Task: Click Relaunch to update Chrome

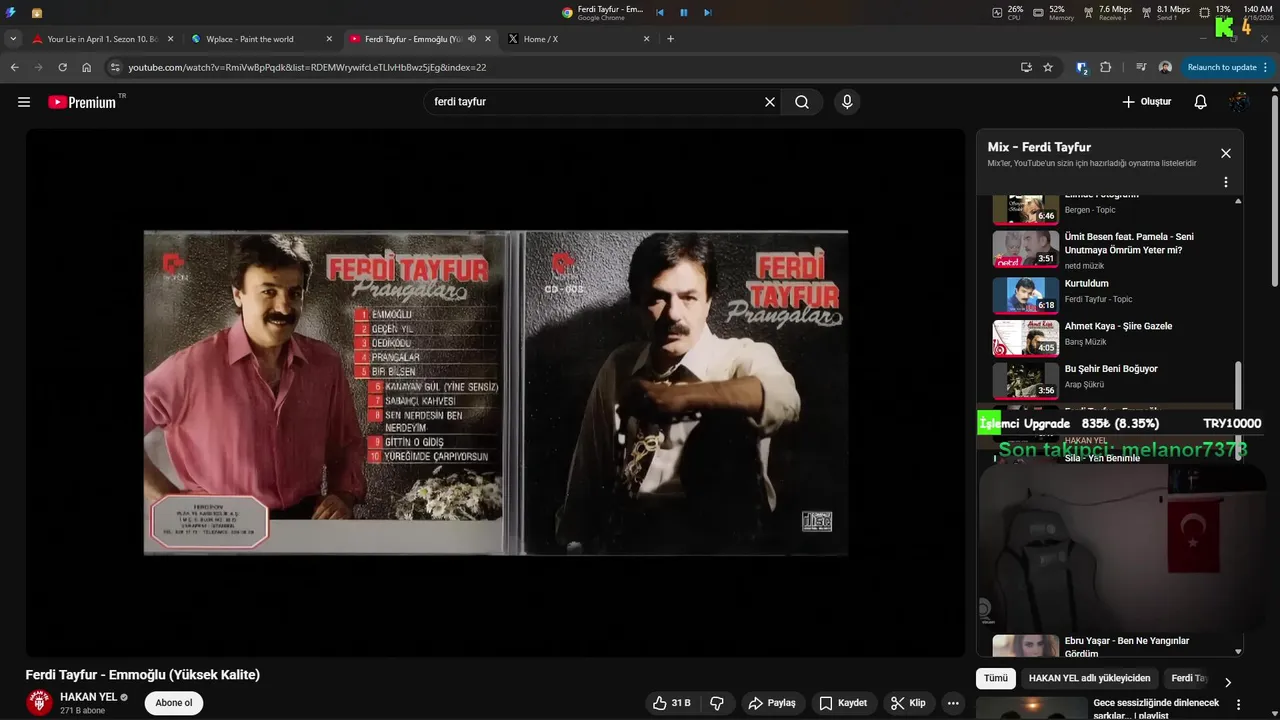Action: [x=1227, y=67]
